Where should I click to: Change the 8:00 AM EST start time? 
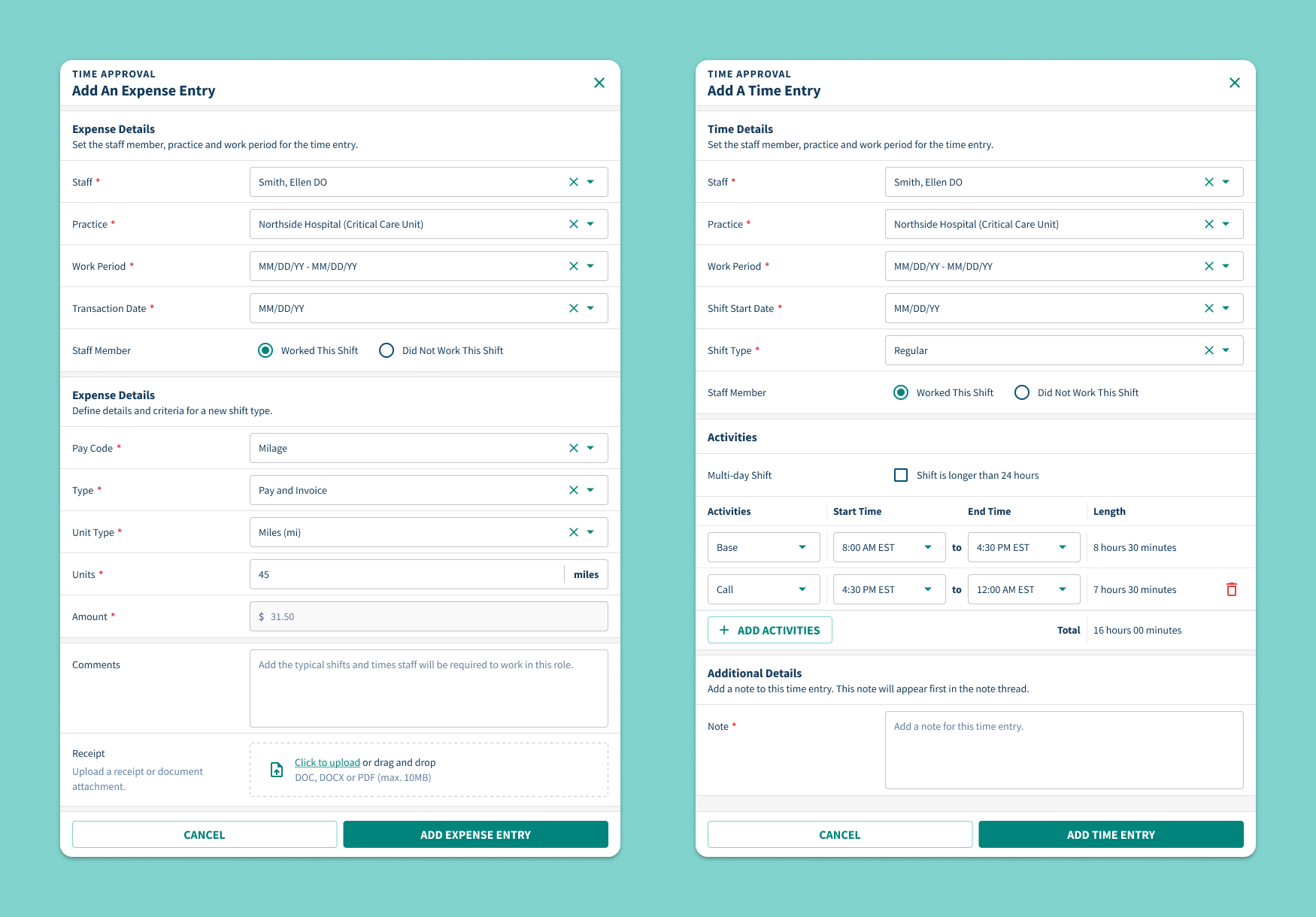coord(890,547)
